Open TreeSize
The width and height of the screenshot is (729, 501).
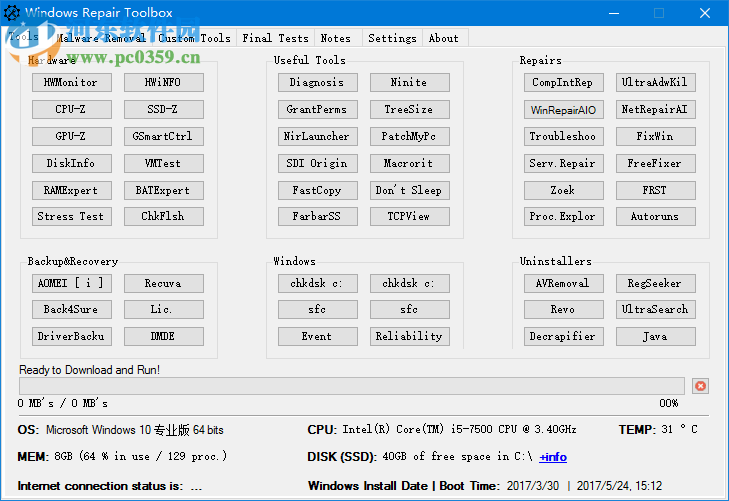click(x=410, y=109)
